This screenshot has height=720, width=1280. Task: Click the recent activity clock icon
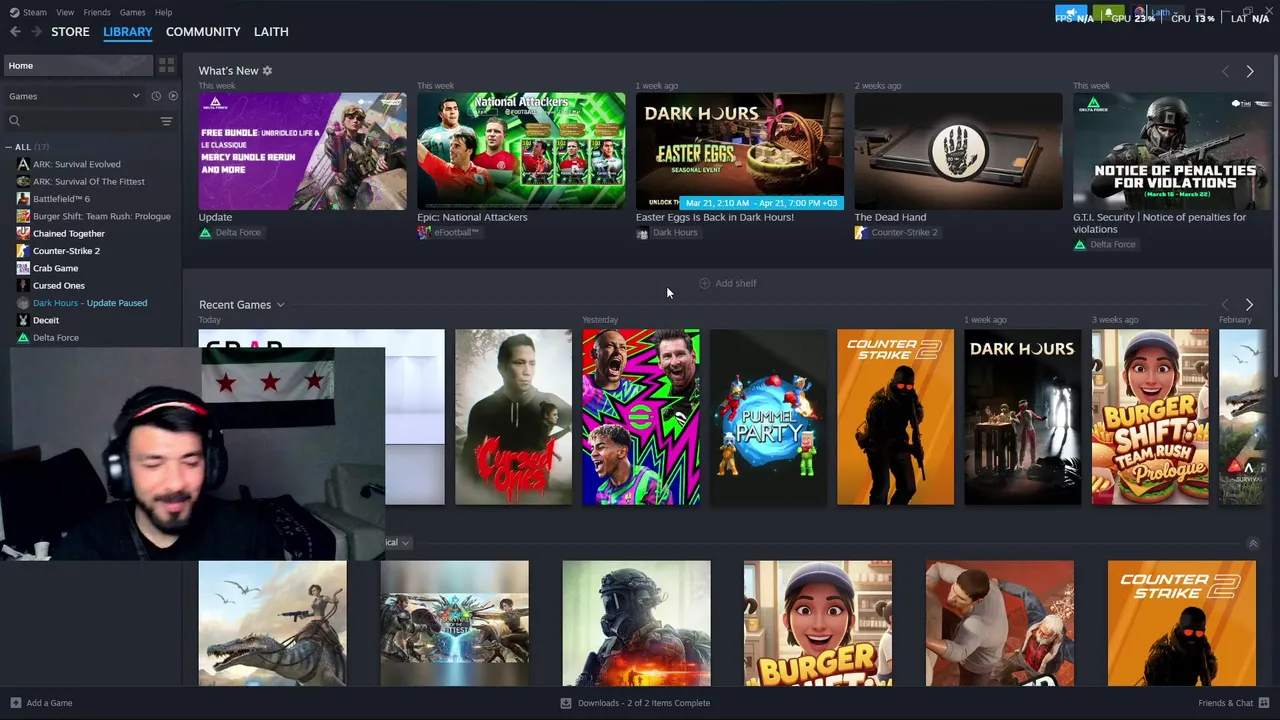pyautogui.click(x=156, y=96)
